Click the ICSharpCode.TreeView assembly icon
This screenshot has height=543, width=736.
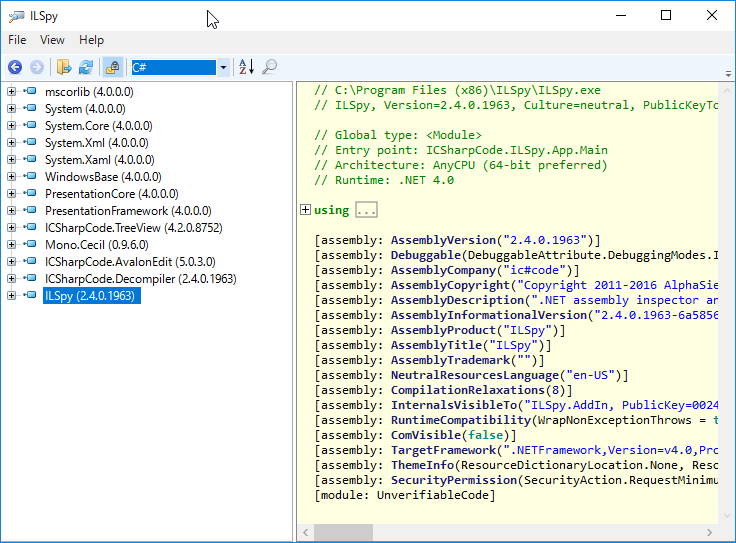31,227
